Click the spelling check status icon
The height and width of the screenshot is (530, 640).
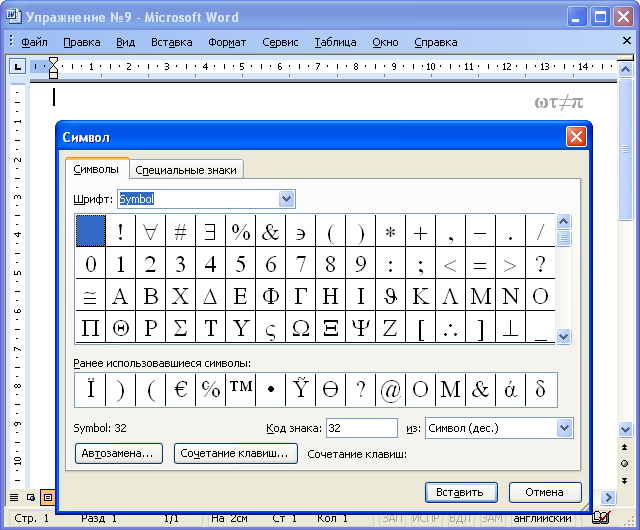point(602,517)
